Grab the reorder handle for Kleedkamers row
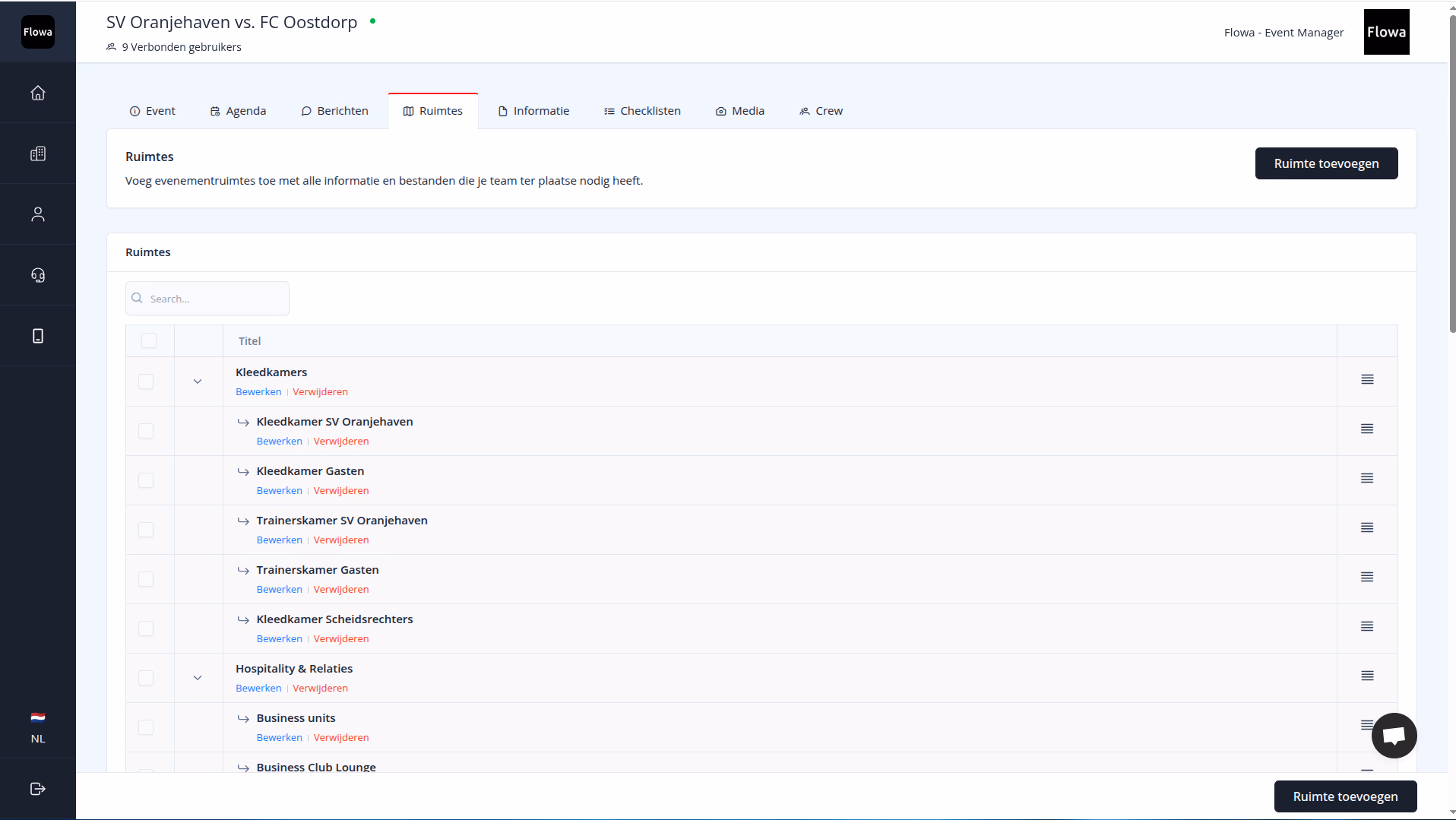 1367,379
